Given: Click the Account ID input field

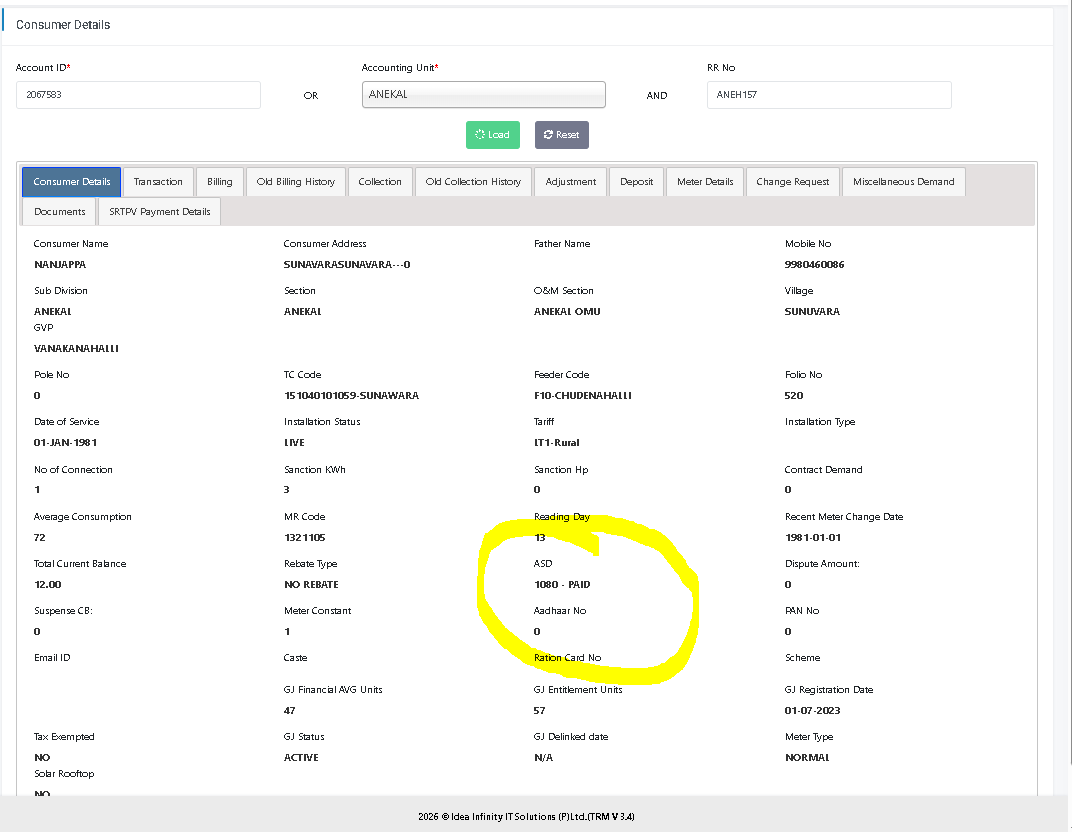Looking at the screenshot, I should [138, 95].
